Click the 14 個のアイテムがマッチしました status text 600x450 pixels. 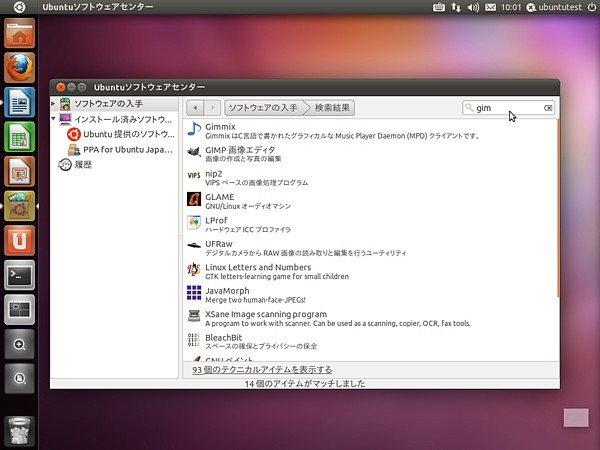(305, 384)
